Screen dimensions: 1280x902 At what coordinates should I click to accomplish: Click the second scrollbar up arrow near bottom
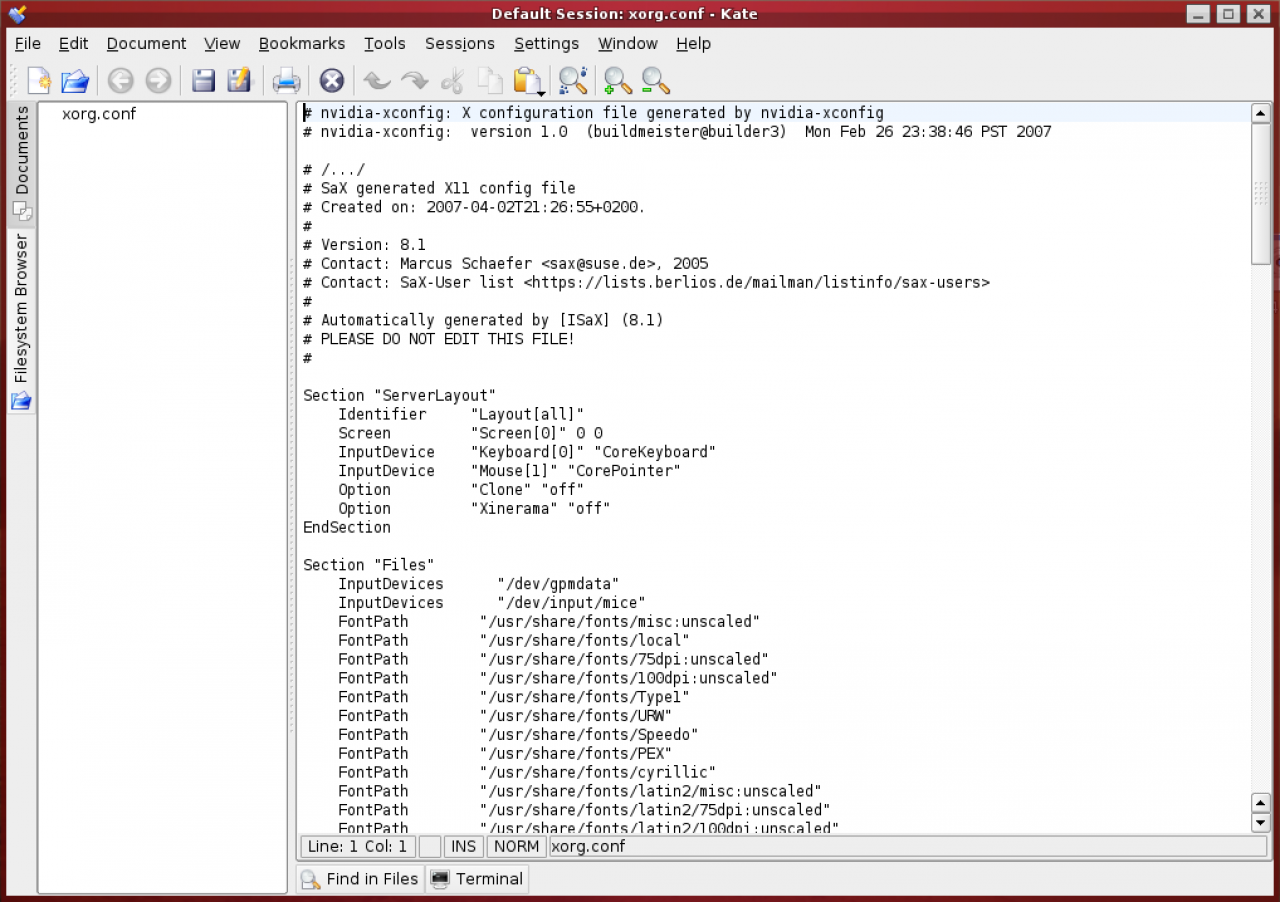click(x=1261, y=803)
